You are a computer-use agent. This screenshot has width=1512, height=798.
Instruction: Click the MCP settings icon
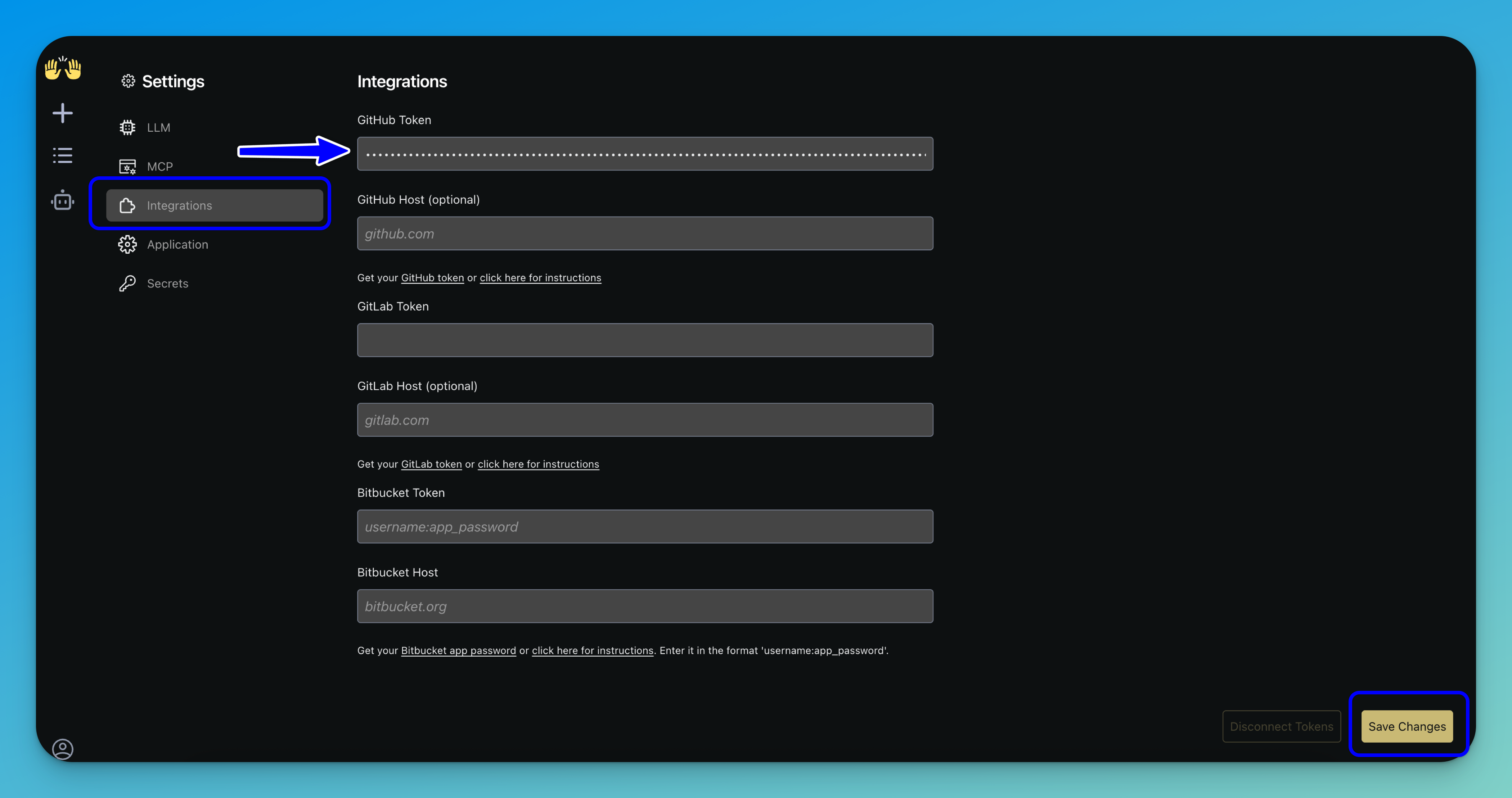point(127,167)
